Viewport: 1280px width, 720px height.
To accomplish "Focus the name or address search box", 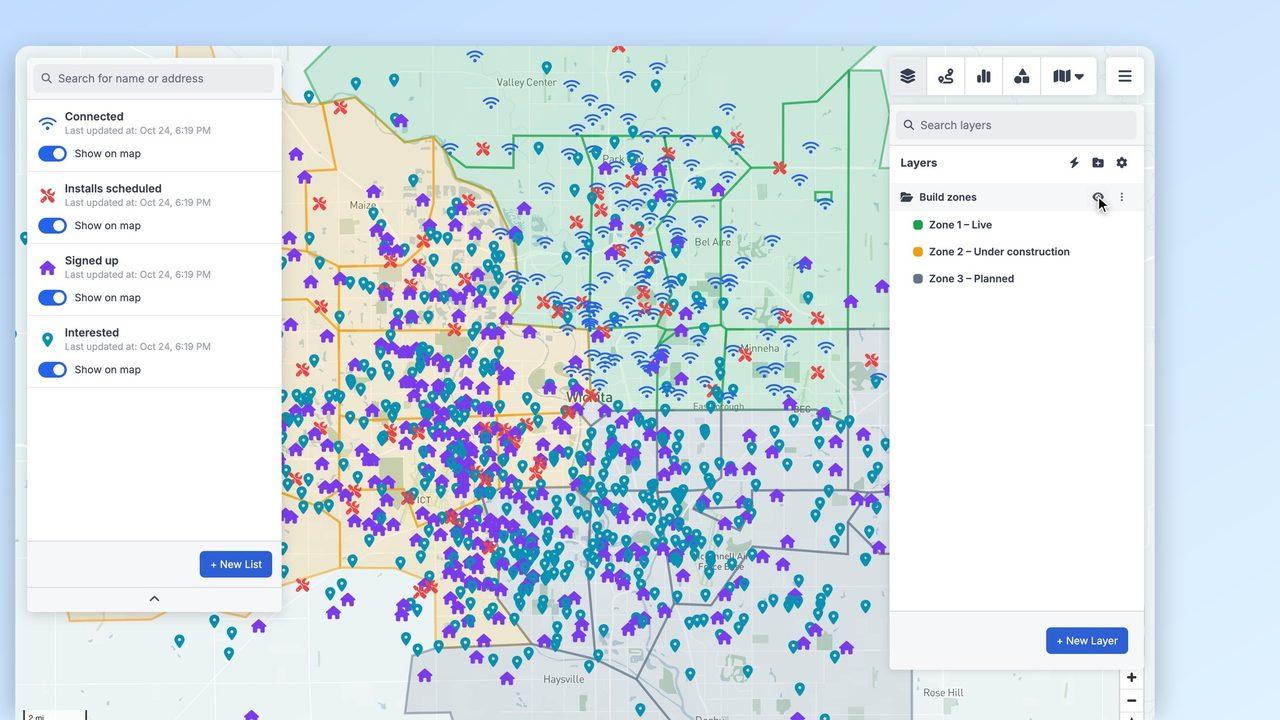I will point(154,78).
